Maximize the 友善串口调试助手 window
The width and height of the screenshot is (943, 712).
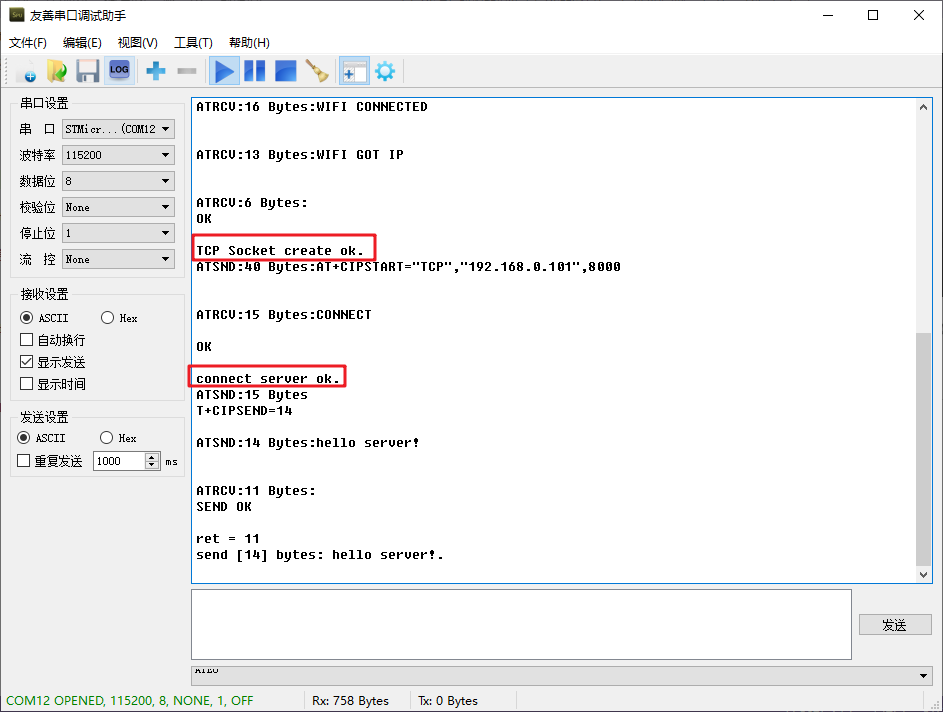(873, 15)
